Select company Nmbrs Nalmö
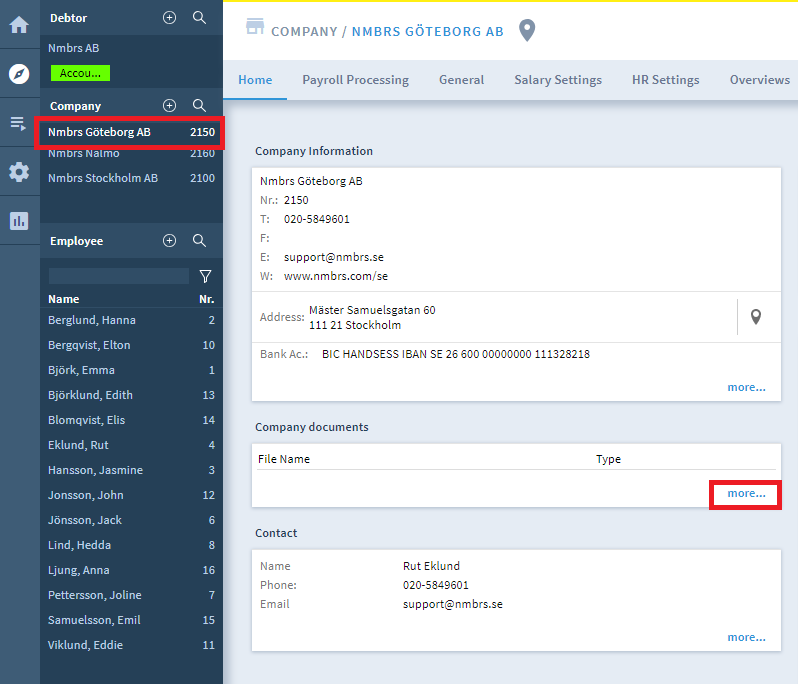 (x=131, y=153)
